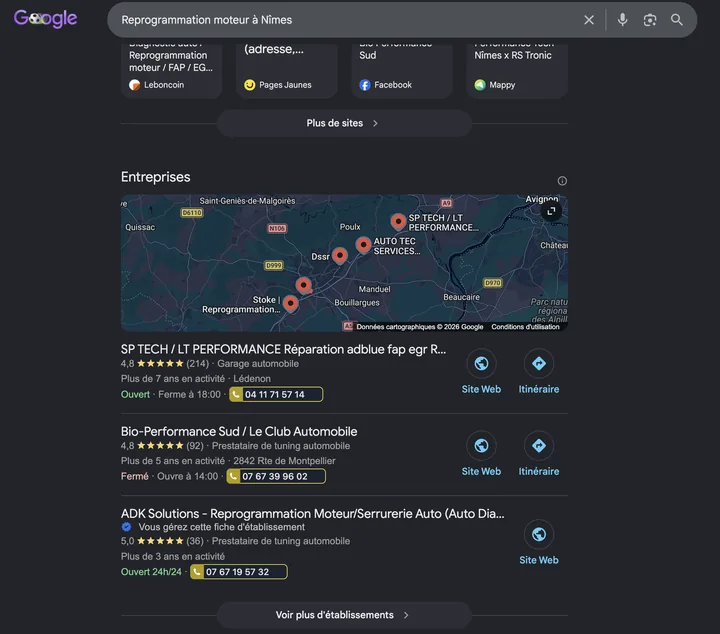Image resolution: width=720 pixels, height=634 pixels.
Task: Call SP TECH at 04 11 71 57 14
Action: pyautogui.click(x=276, y=394)
